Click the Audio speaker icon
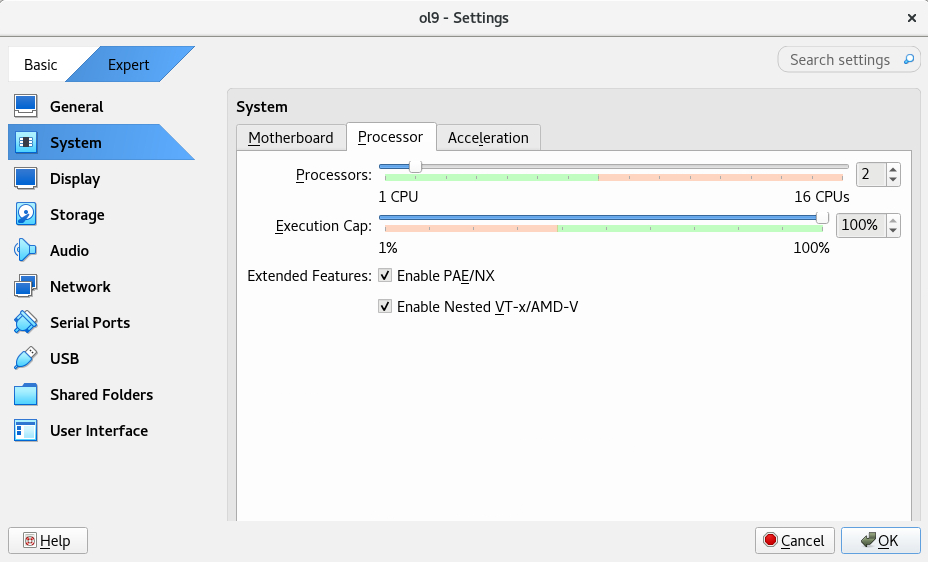 pos(26,250)
